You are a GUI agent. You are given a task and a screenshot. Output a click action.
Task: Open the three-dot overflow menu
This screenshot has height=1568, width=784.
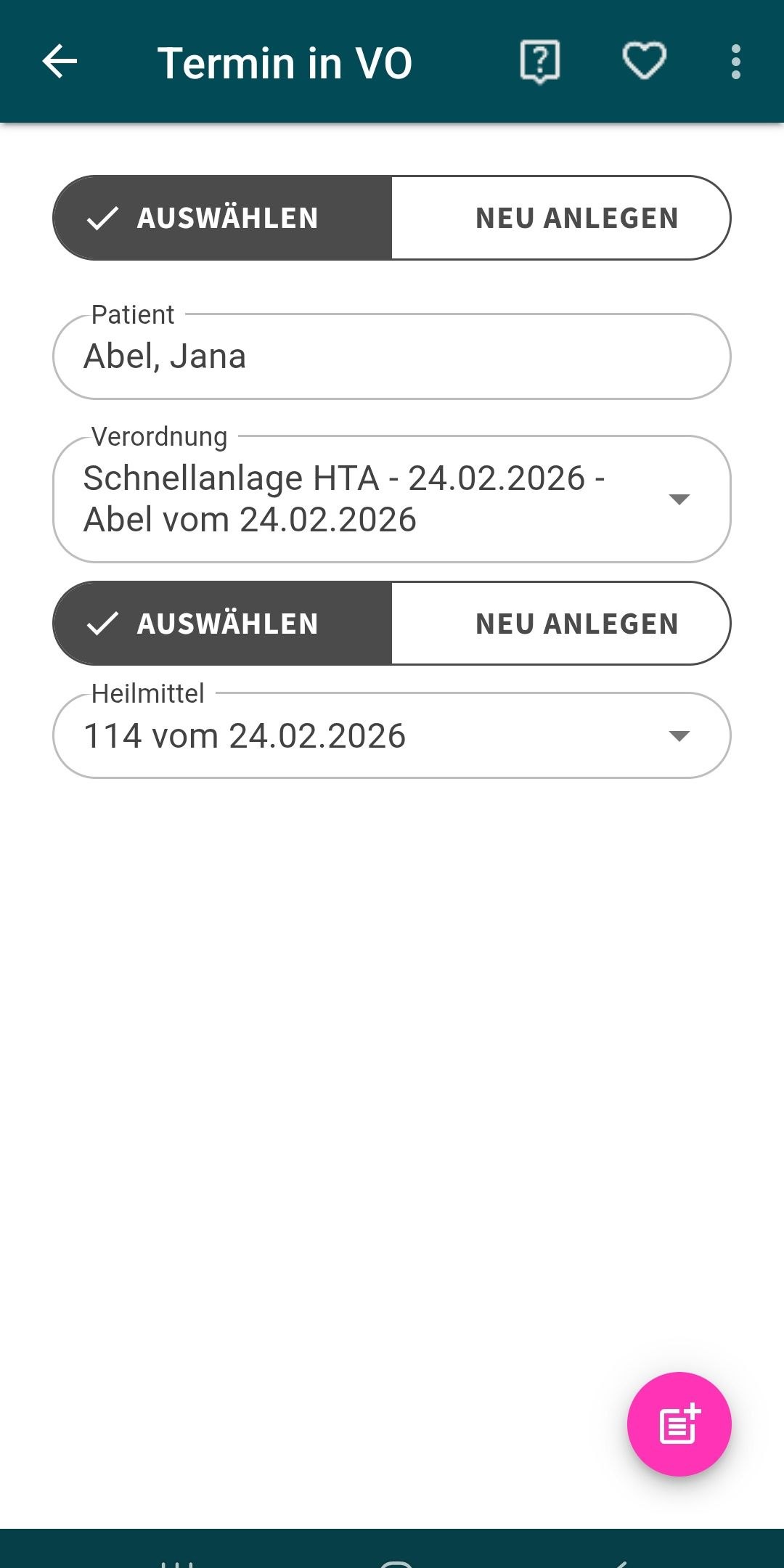[735, 62]
